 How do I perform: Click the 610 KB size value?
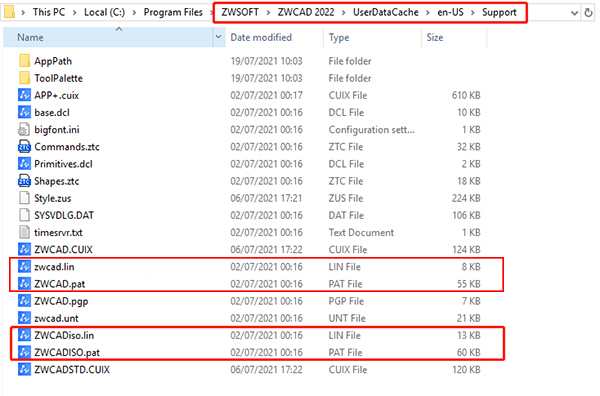[466, 95]
